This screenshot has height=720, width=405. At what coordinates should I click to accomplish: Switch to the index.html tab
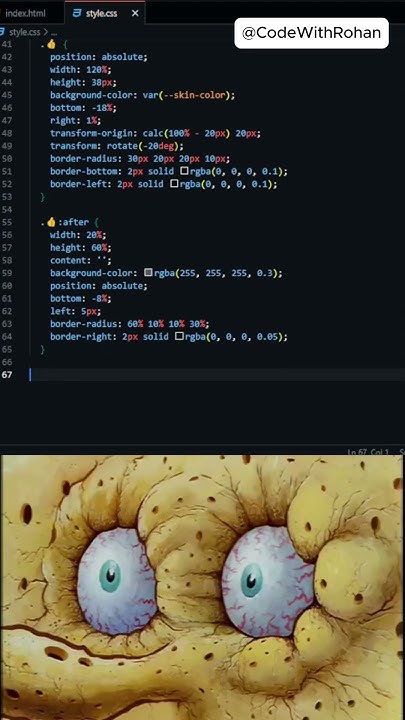click(25, 13)
